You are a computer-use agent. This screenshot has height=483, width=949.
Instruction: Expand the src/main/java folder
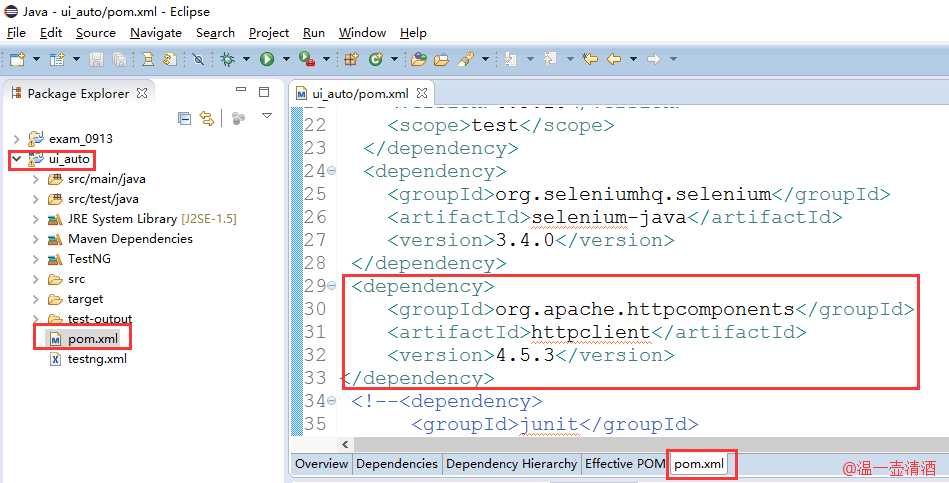[x=36, y=180]
